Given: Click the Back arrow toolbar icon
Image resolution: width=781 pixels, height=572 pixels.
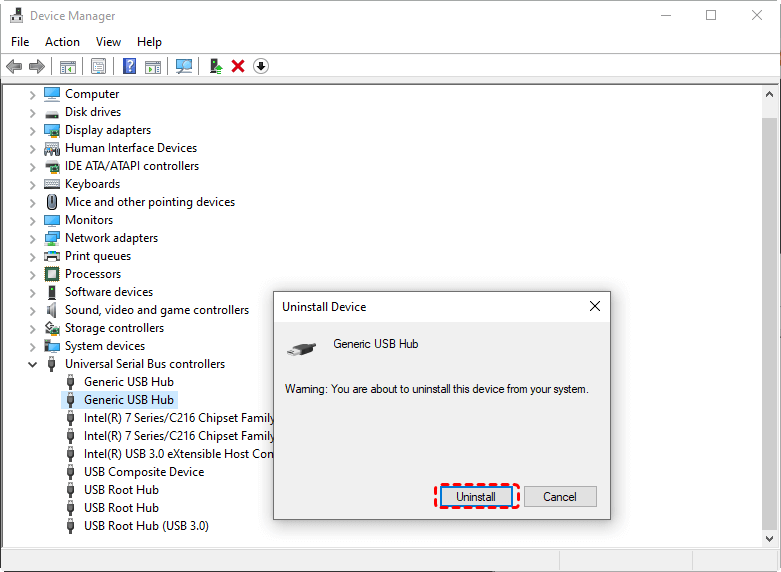Looking at the screenshot, I should coord(14,66).
